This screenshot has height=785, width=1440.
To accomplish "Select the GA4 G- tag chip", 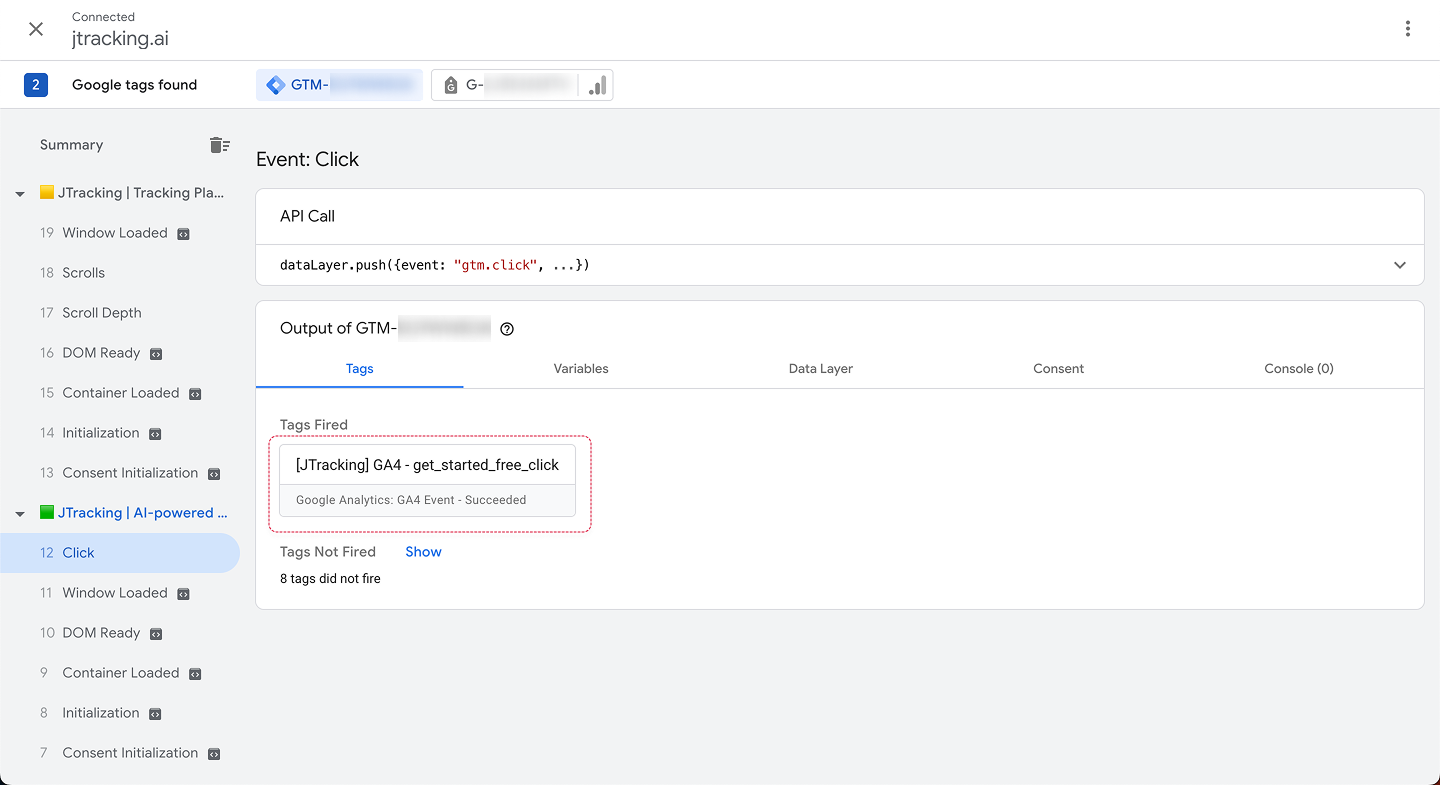I will point(521,85).
